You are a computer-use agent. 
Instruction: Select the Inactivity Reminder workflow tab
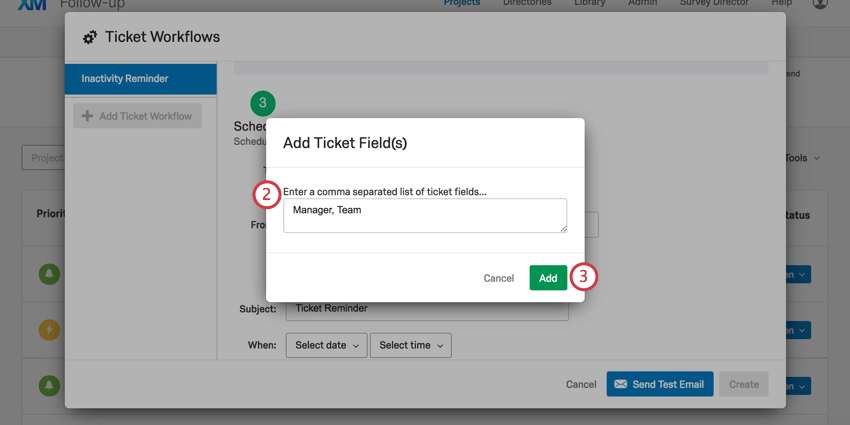click(x=141, y=79)
